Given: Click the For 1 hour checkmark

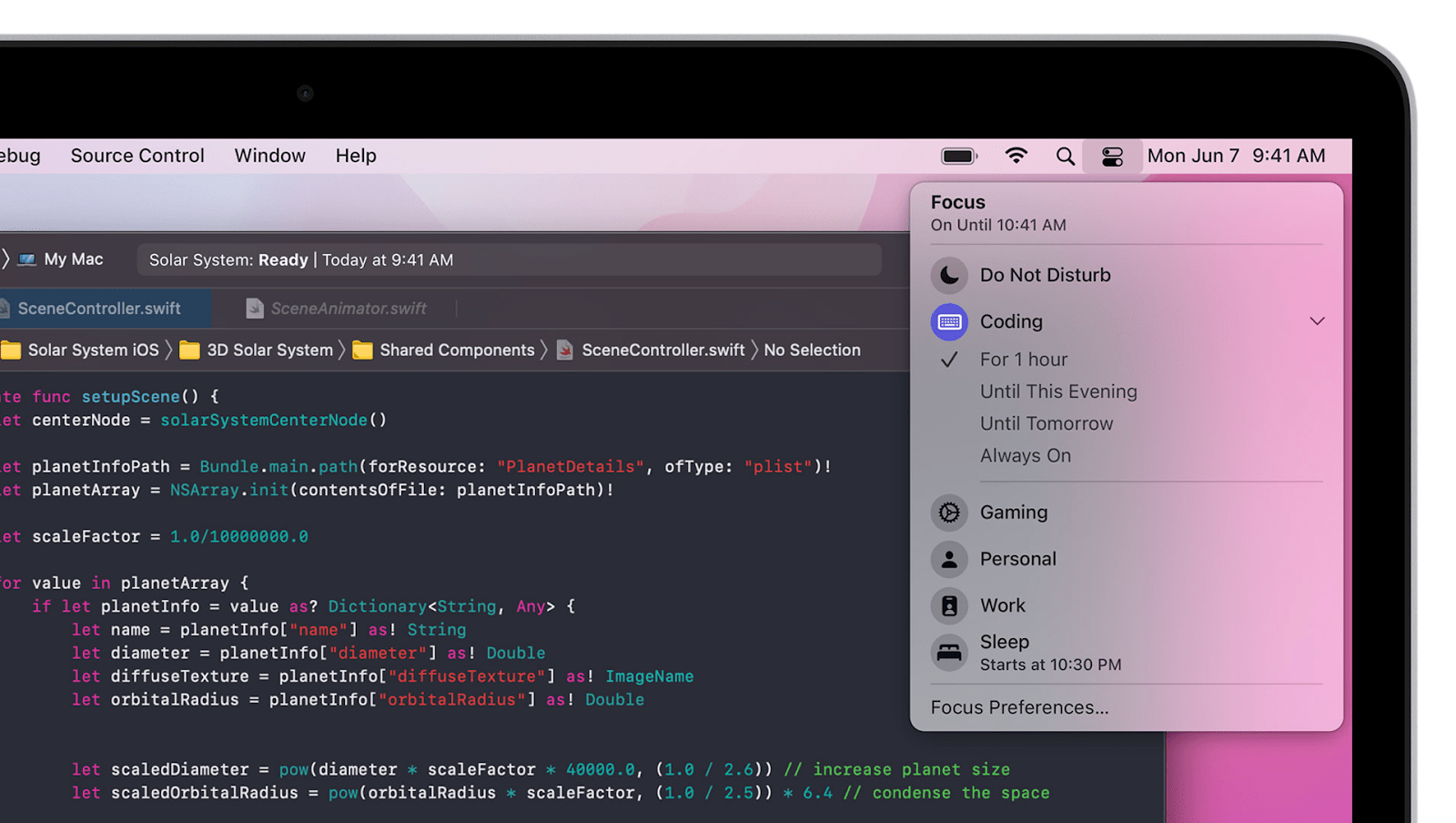Looking at the screenshot, I should [949, 360].
